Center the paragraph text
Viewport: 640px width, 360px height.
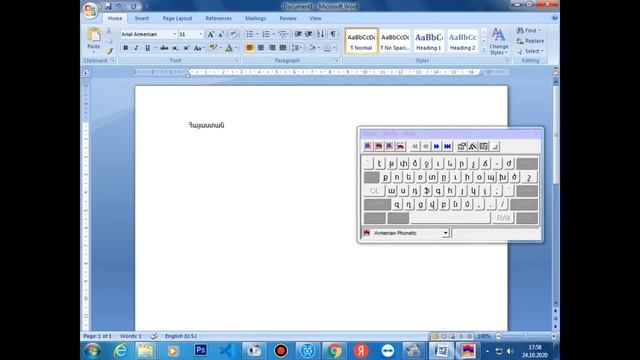[260, 48]
